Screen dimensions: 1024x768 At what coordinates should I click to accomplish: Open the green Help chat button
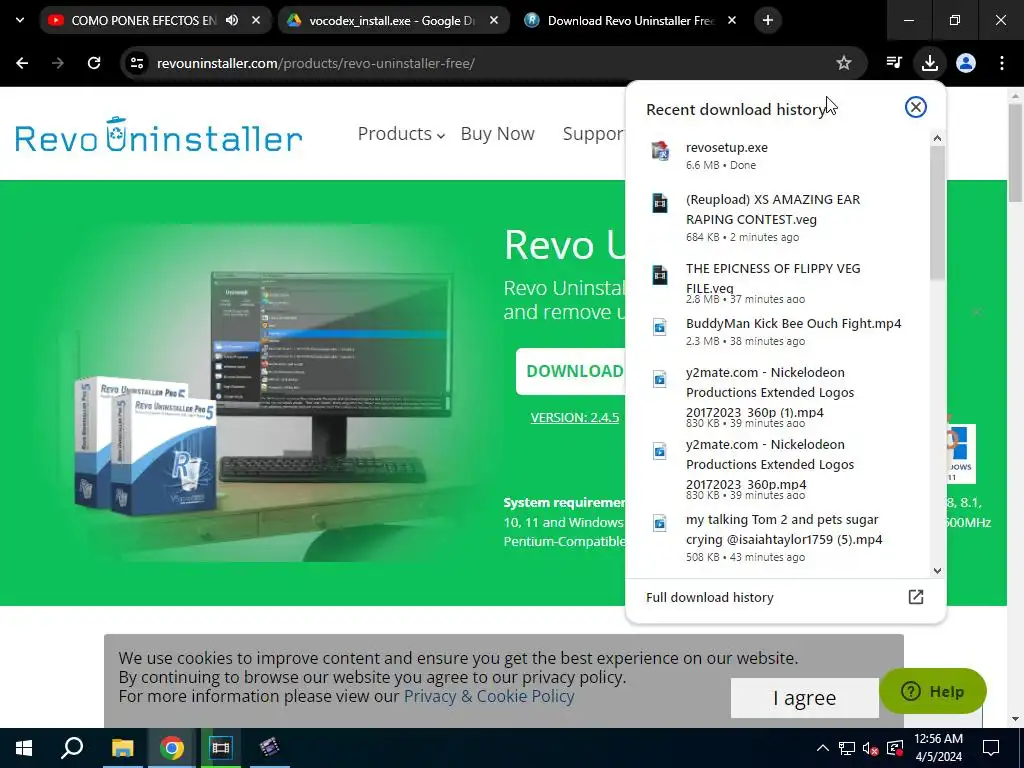pos(932,691)
